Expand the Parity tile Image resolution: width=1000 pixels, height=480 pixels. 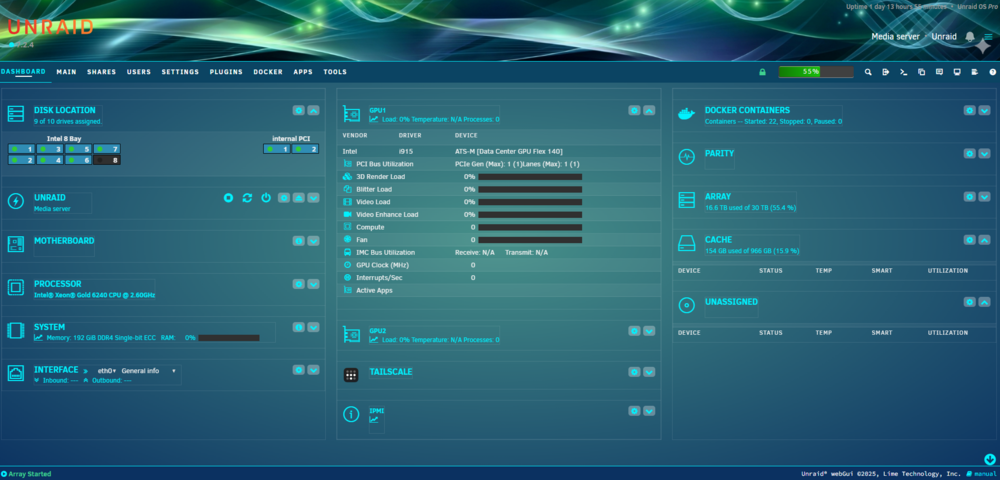pos(984,154)
